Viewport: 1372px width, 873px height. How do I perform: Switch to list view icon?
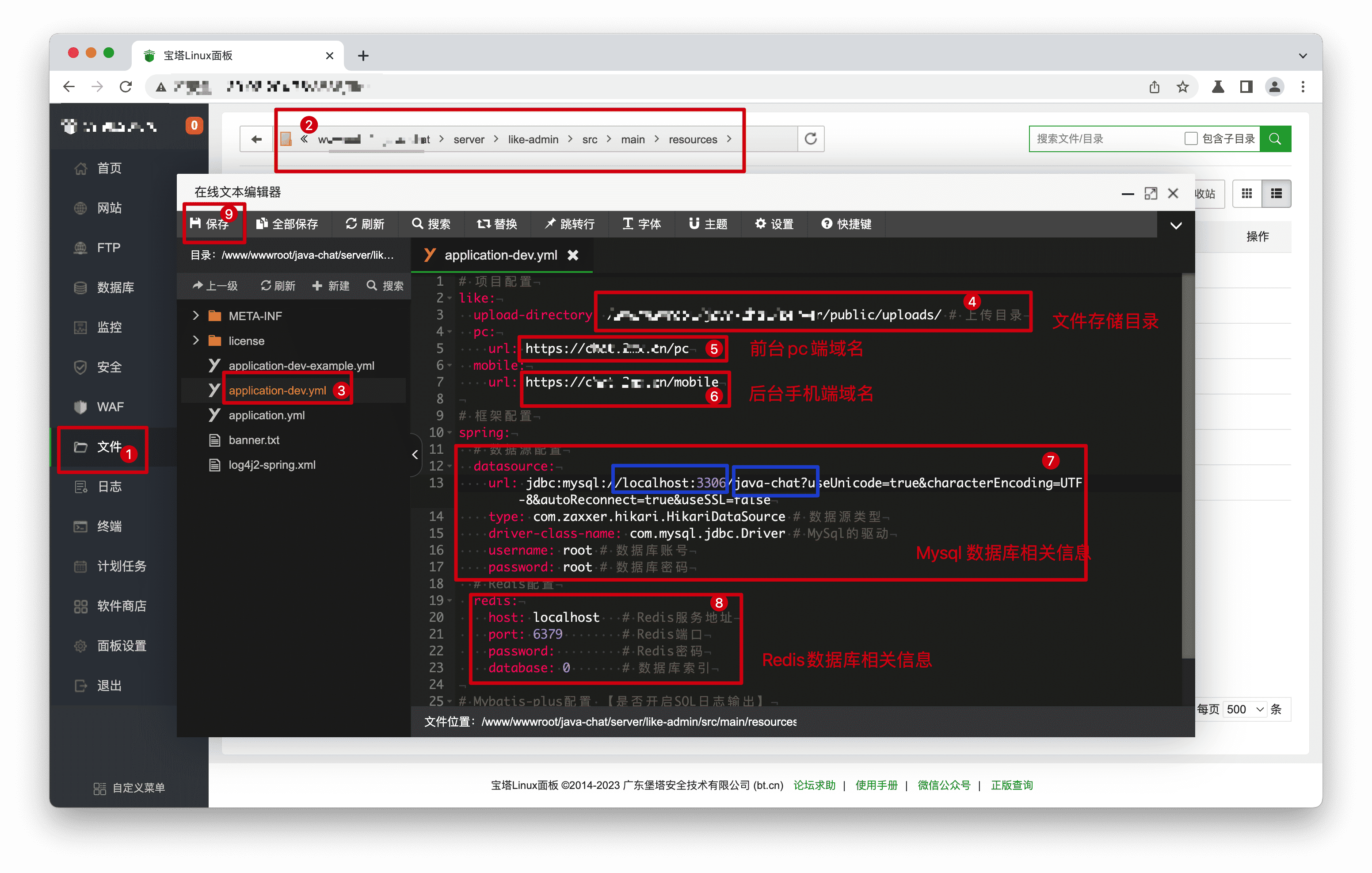click(x=1276, y=194)
